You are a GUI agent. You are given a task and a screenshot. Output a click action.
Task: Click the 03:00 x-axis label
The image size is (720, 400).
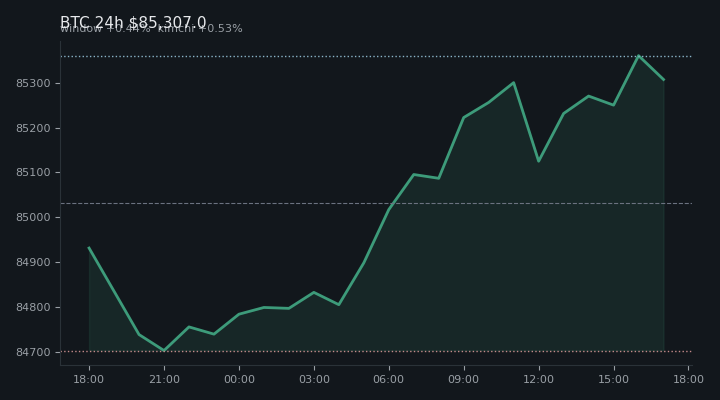click(314, 379)
